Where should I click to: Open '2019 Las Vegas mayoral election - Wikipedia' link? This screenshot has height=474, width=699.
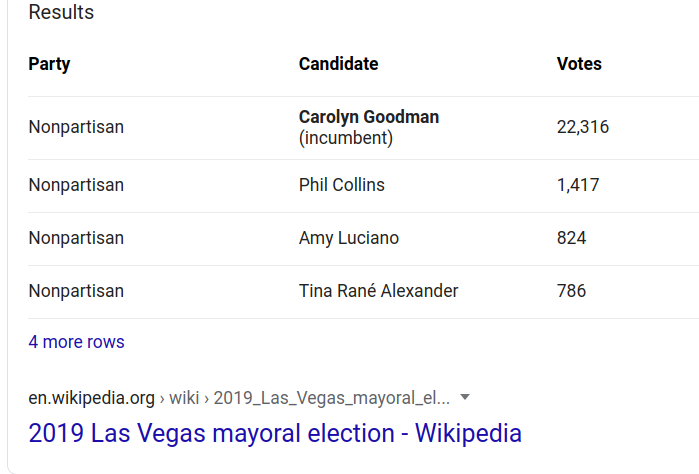click(275, 433)
